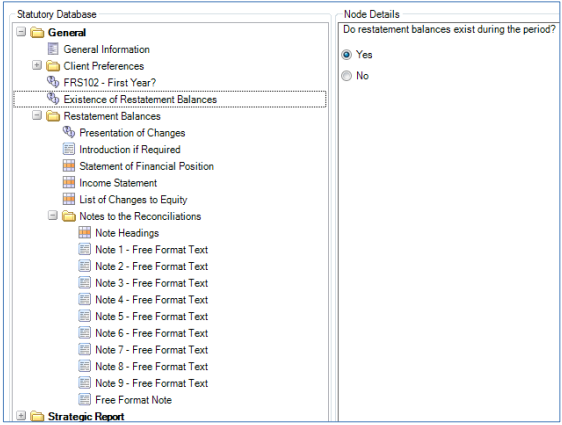Open Note 2 - Free Format Text label

point(152,267)
